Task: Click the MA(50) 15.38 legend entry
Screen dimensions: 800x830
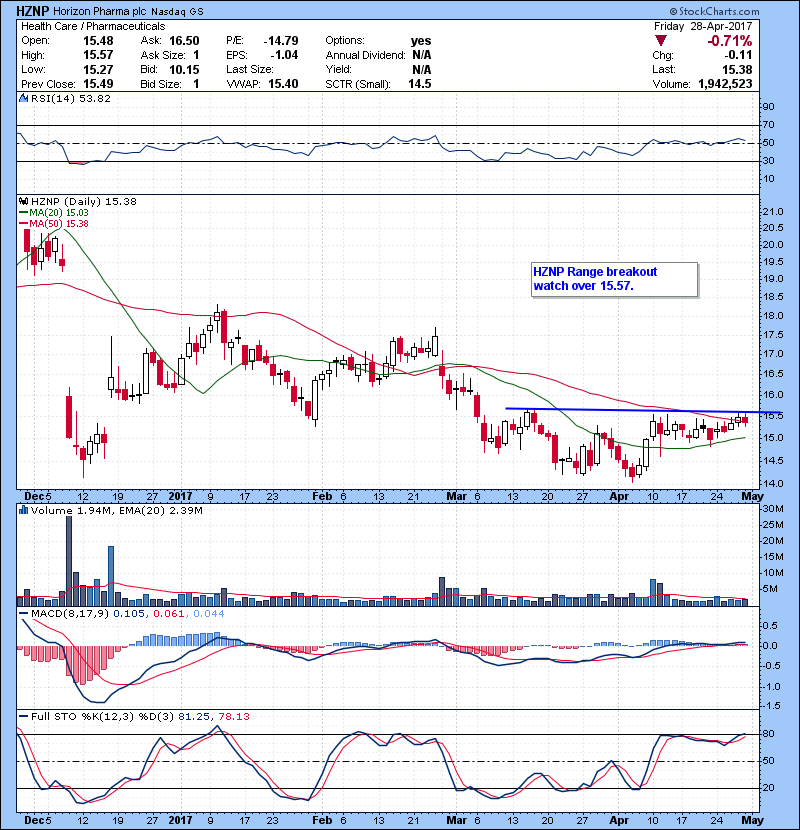Action: click(53, 223)
